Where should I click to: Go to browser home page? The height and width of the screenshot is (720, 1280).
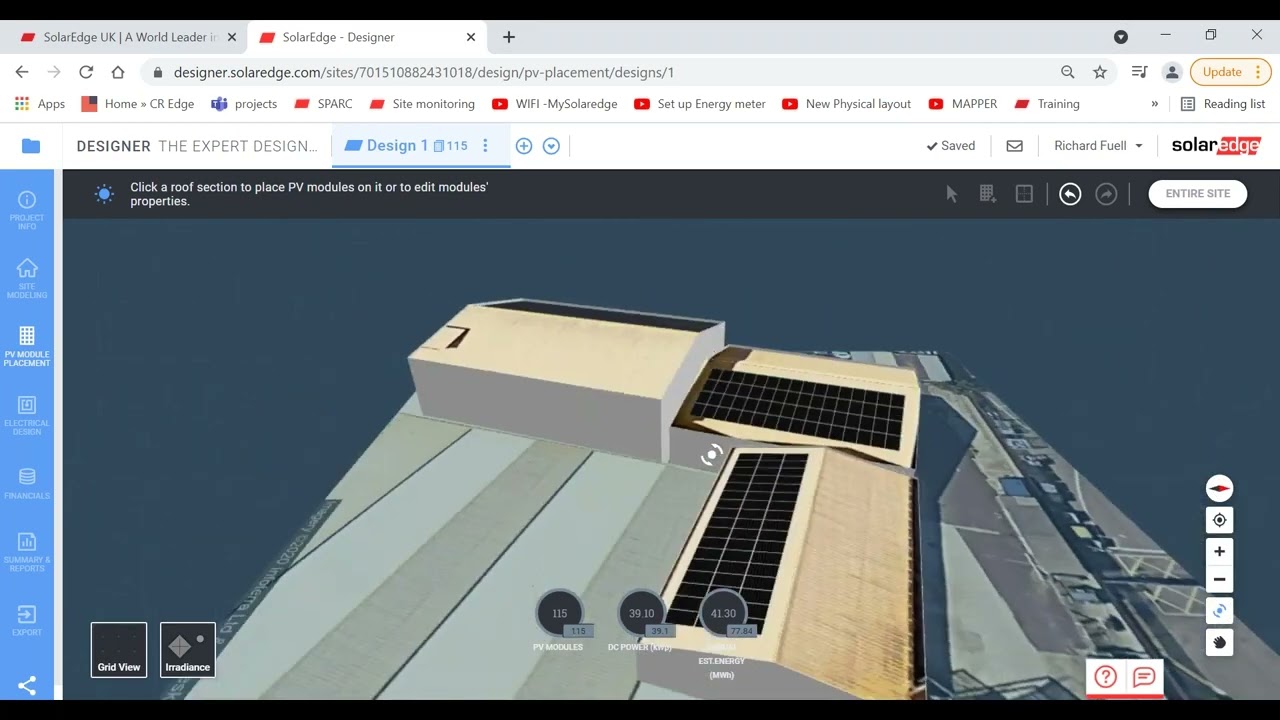118,72
